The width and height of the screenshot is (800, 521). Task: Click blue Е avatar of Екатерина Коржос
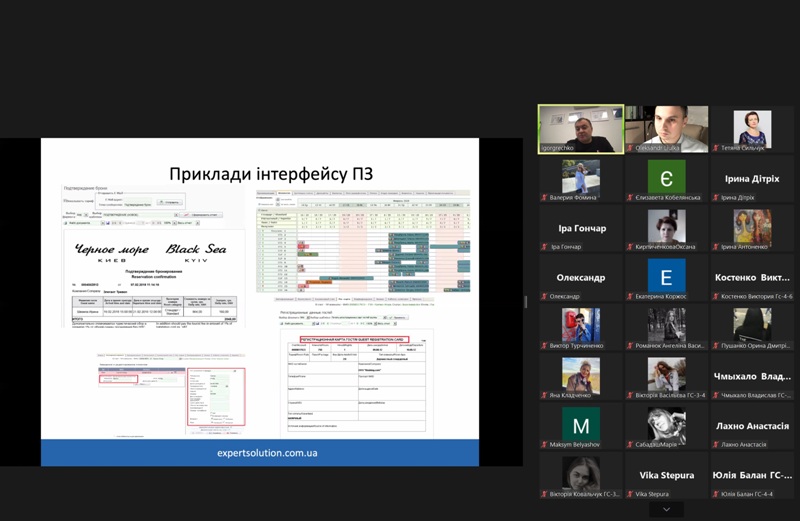(666, 276)
